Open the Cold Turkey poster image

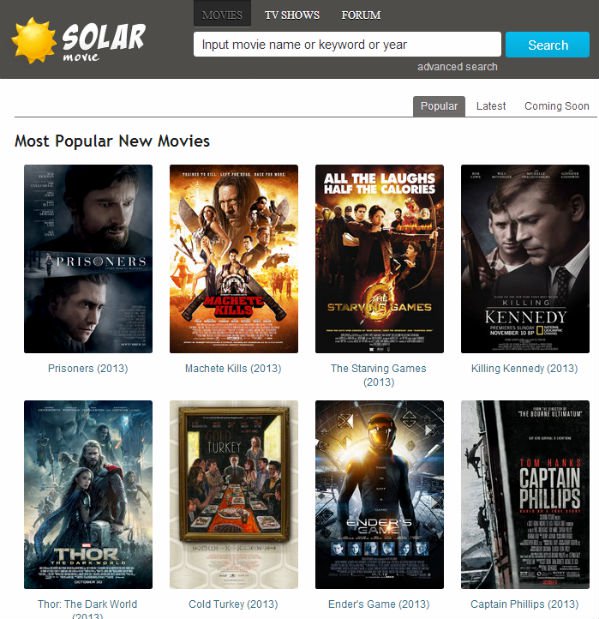click(234, 494)
